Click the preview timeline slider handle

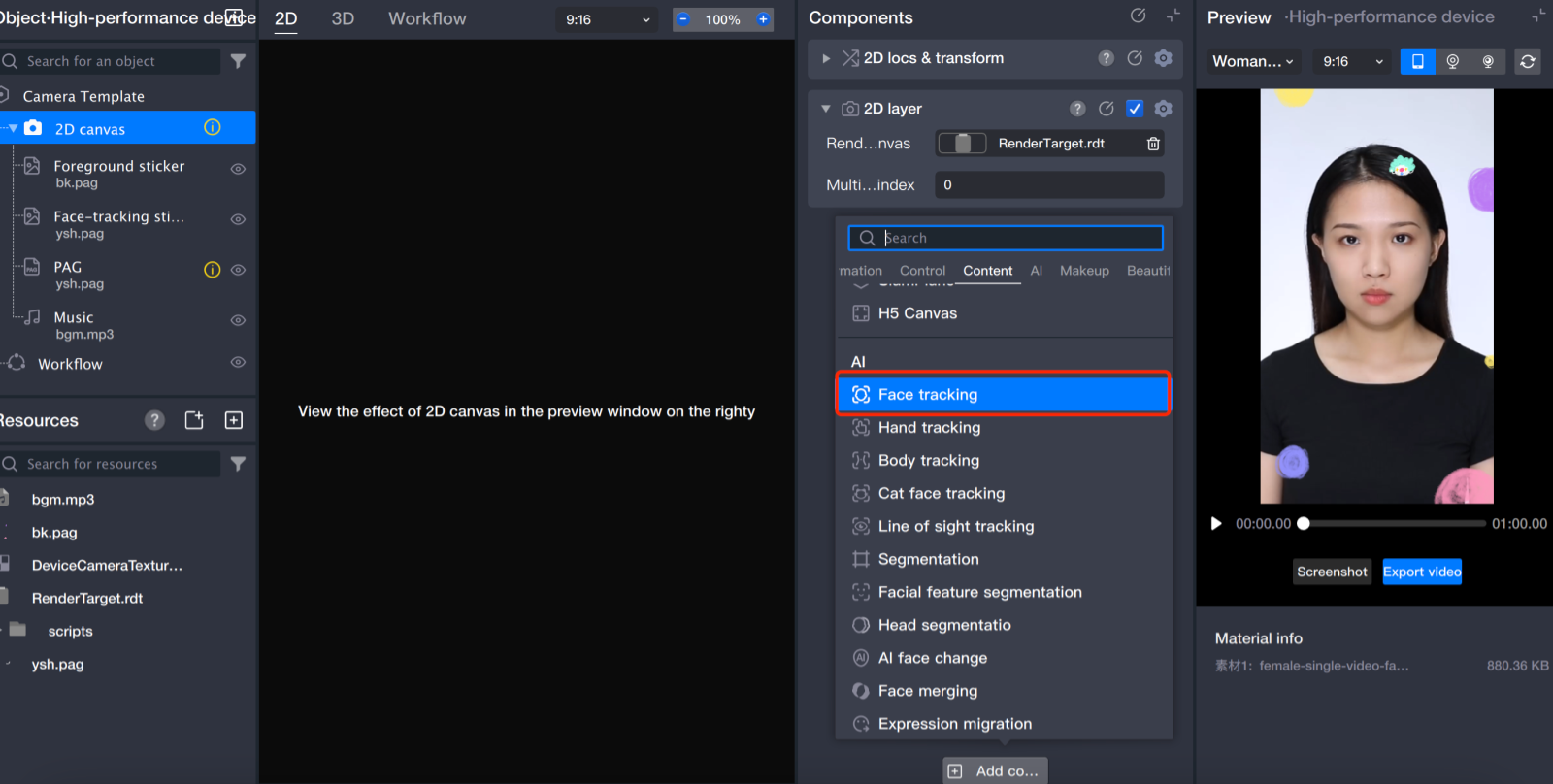pyautogui.click(x=1304, y=524)
